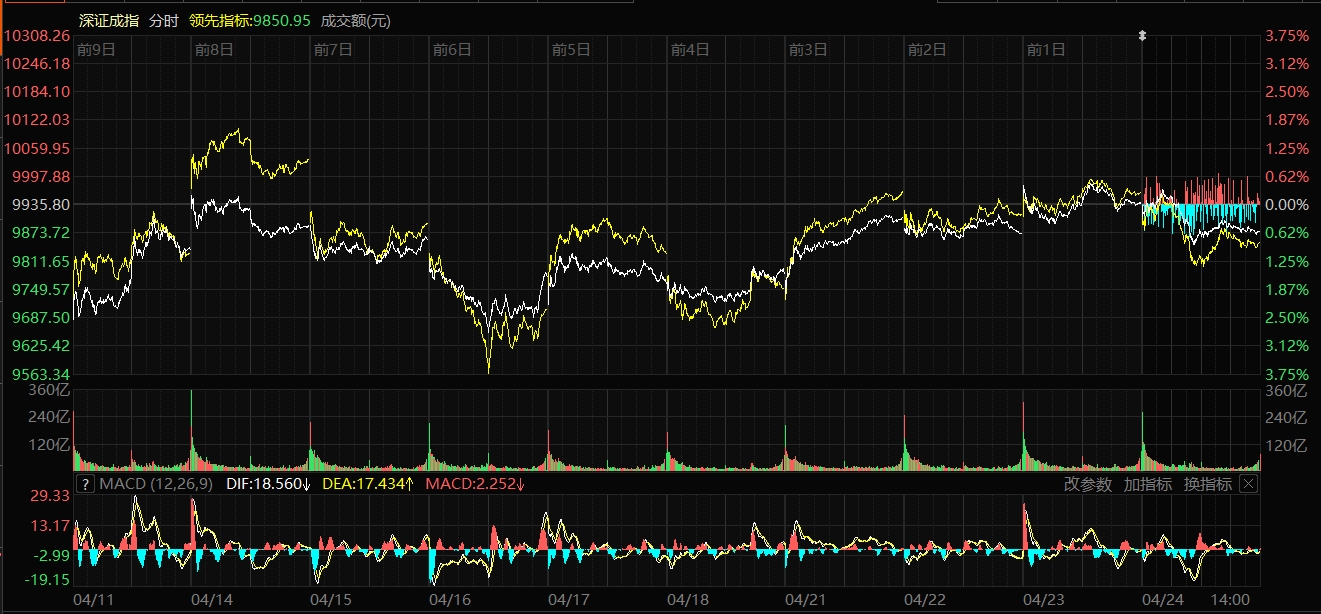Select the 前3日 day marker

808,48
